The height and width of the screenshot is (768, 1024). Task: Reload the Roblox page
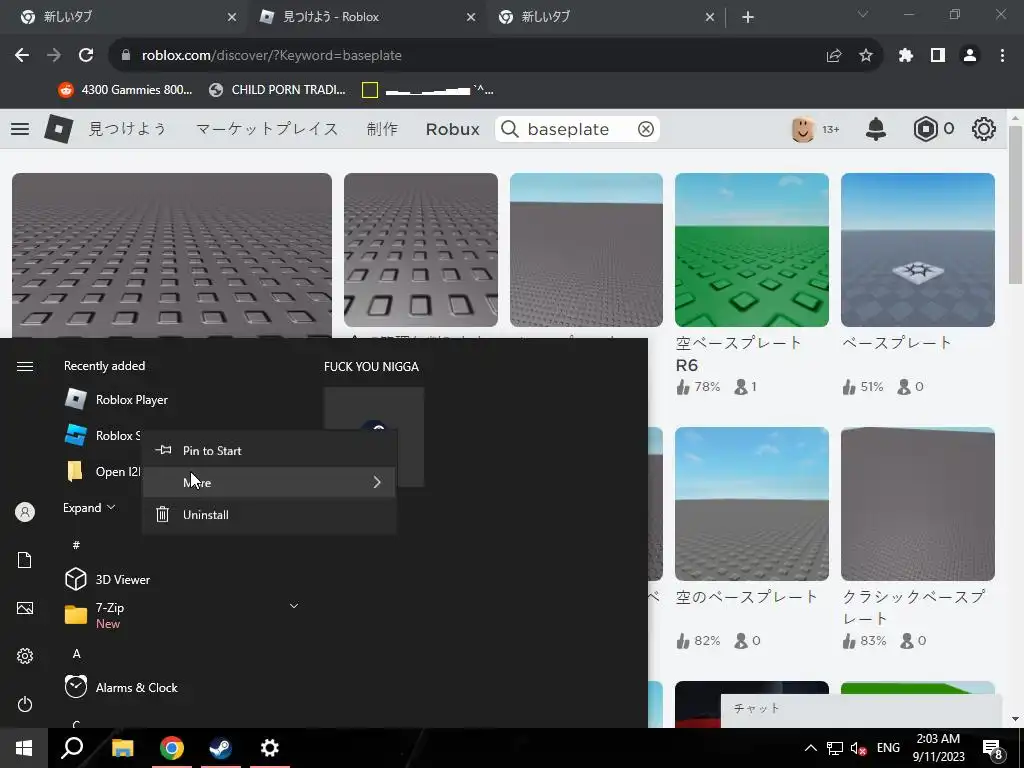[86, 56]
